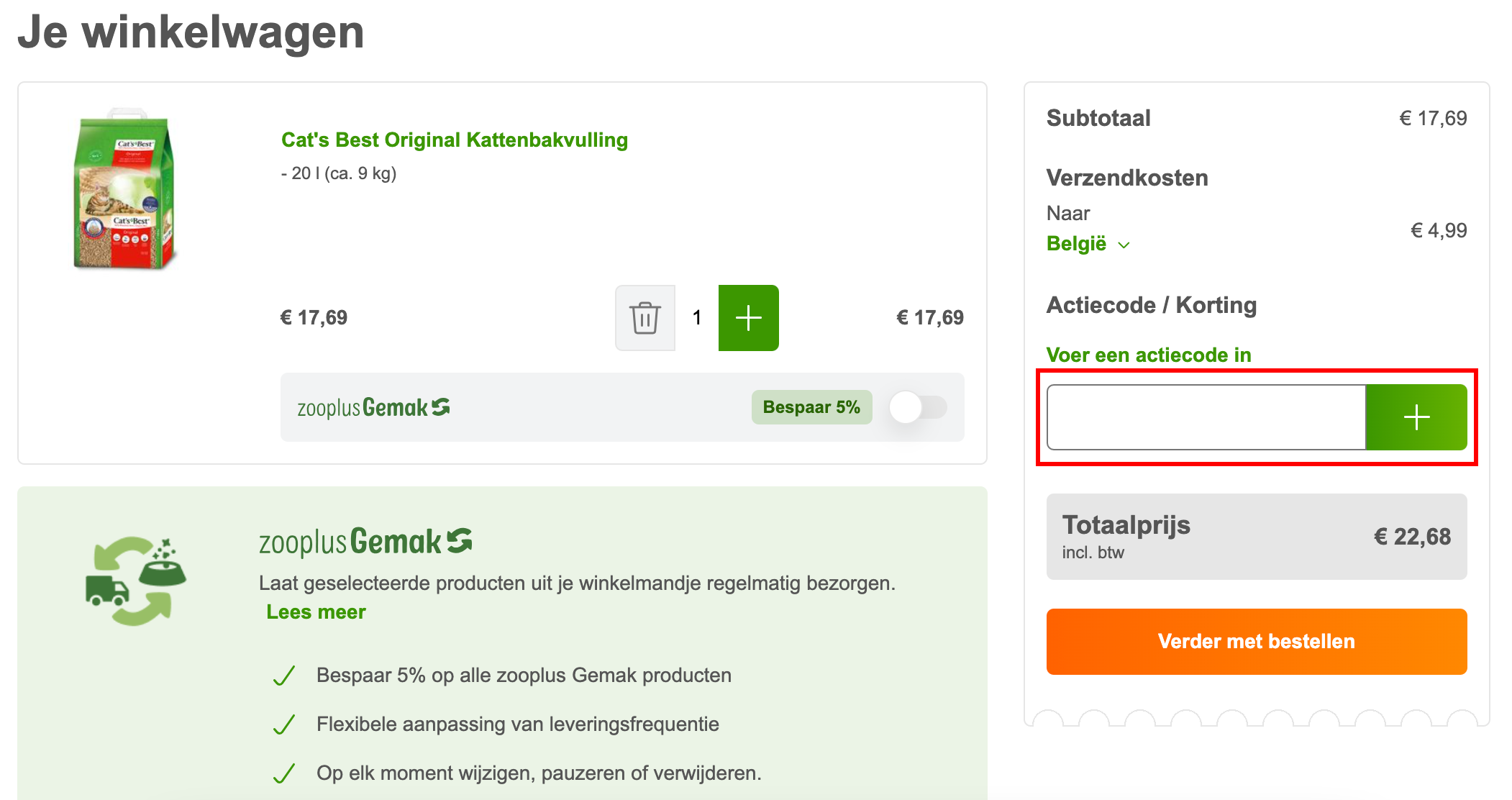1512x800 pixels.
Task: Click the trash bin icon to remove item
Action: (645, 318)
